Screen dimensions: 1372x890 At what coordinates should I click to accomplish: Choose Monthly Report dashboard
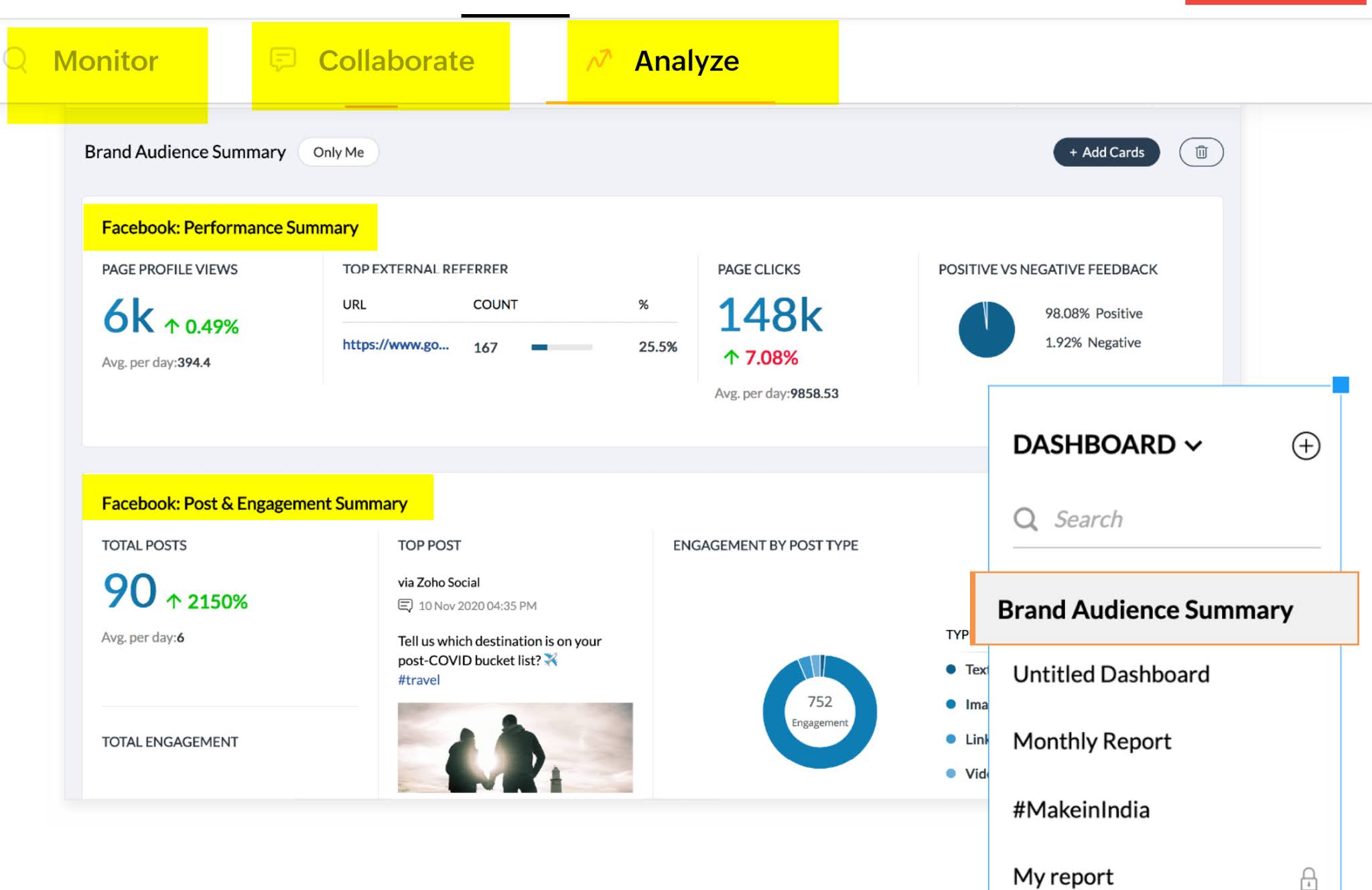tap(1092, 741)
